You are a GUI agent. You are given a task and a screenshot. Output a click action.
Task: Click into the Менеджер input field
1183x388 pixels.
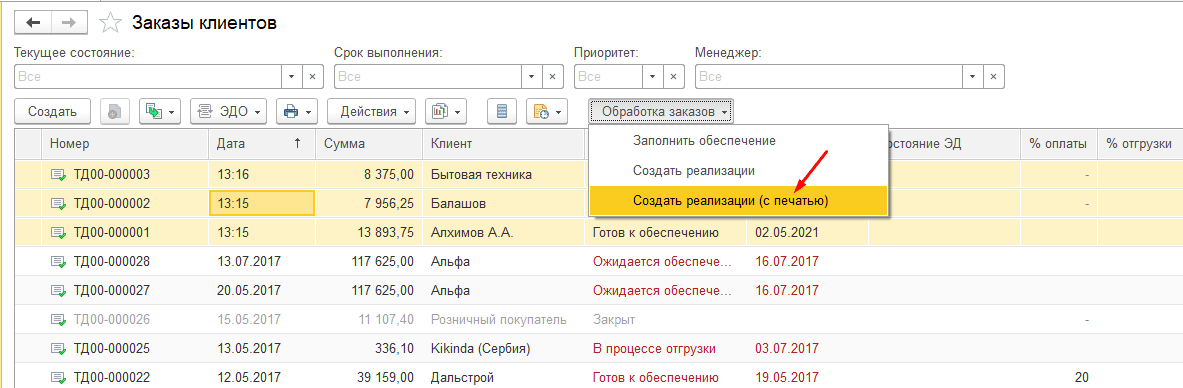point(829,77)
